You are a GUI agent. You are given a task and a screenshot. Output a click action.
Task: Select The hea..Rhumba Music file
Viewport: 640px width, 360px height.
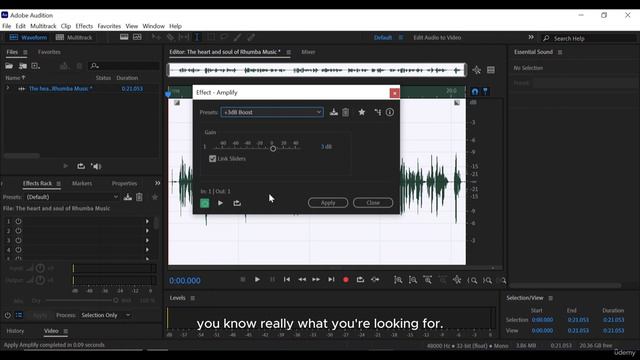(x=60, y=89)
